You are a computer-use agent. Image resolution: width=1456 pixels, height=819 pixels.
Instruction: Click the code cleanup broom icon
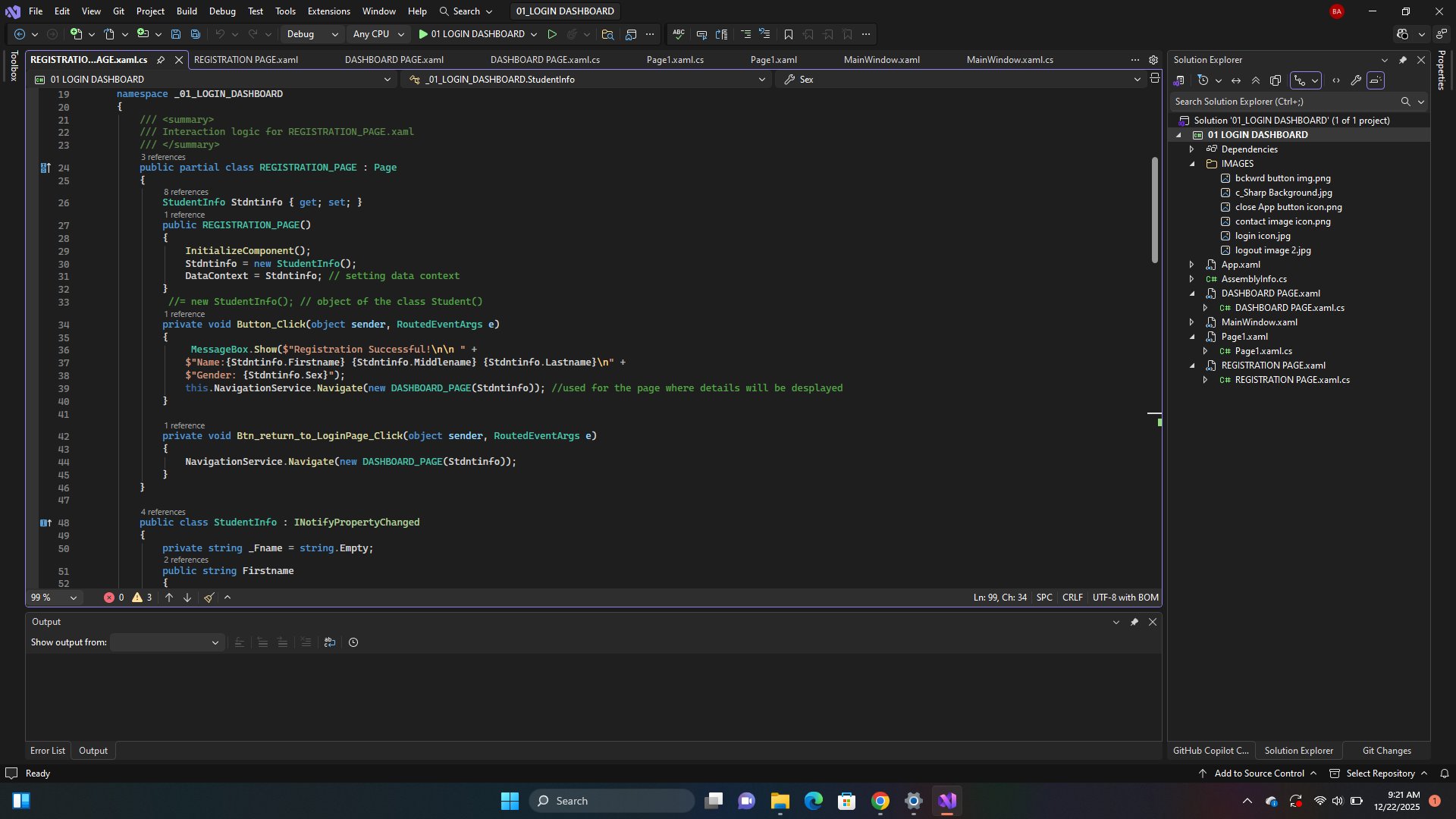(209, 598)
